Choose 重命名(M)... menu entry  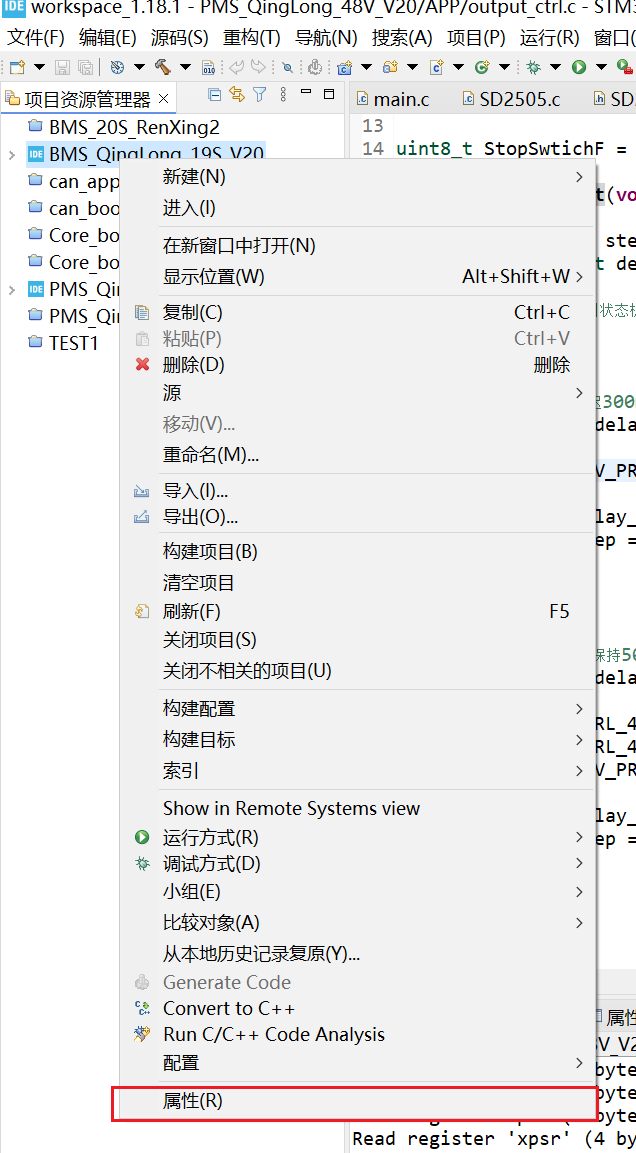pos(357,454)
